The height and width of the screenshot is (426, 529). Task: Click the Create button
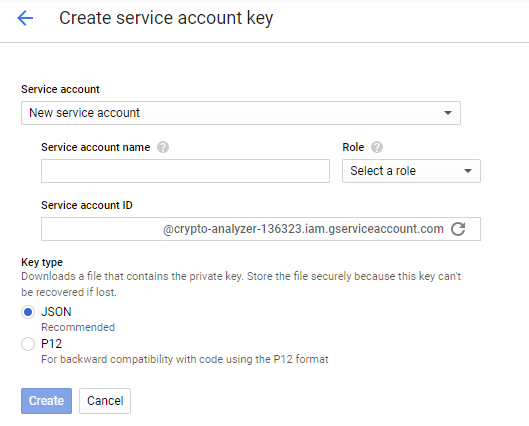point(47,401)
